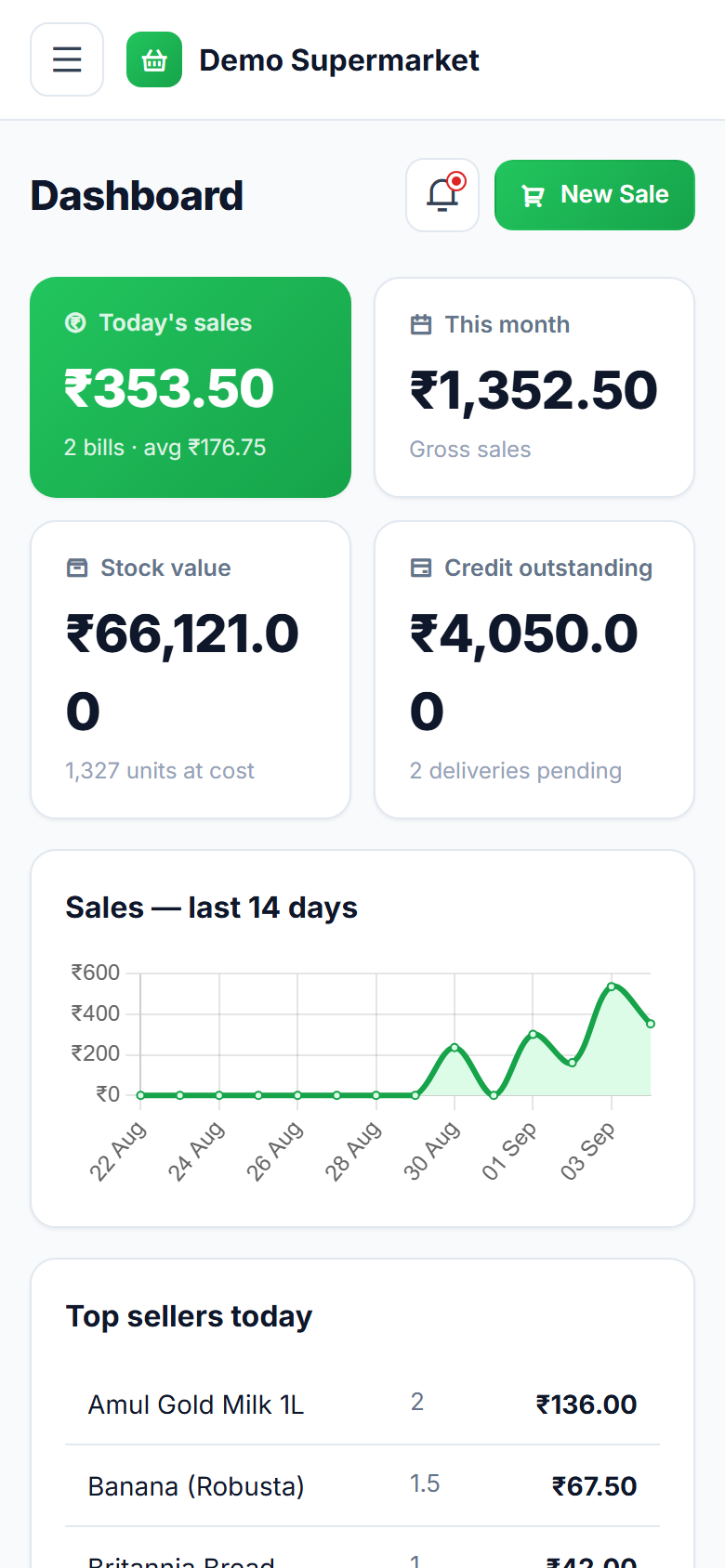Click the 01 Sep data point on chart
Image resolution: width=725 pixels, height=1568 pixels.
[533, 1034]
